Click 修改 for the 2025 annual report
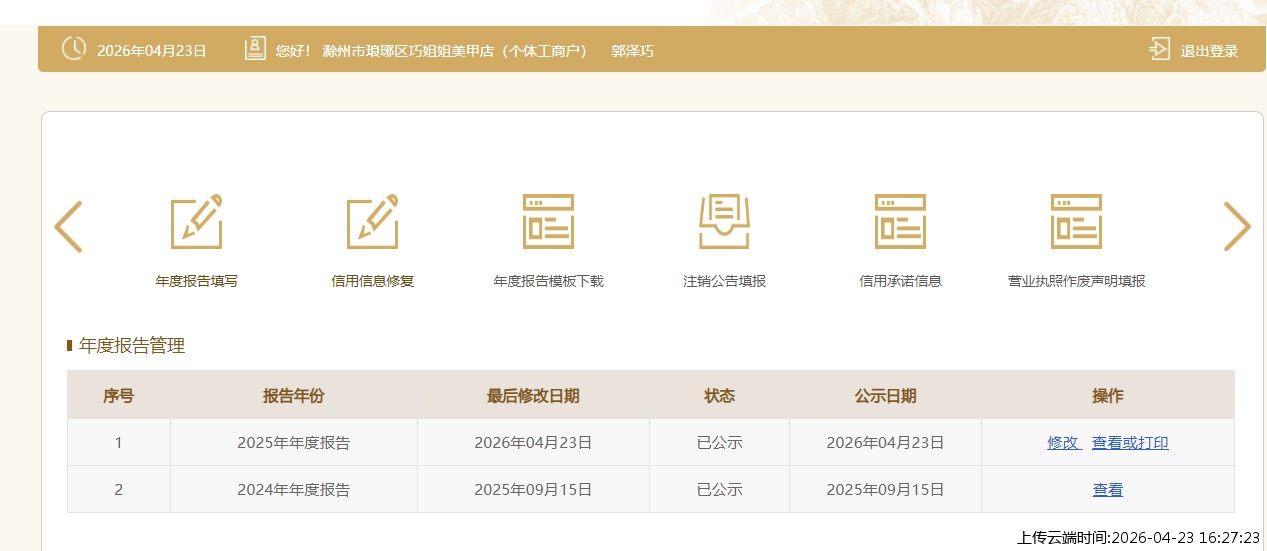 (x=1063, y=443)
